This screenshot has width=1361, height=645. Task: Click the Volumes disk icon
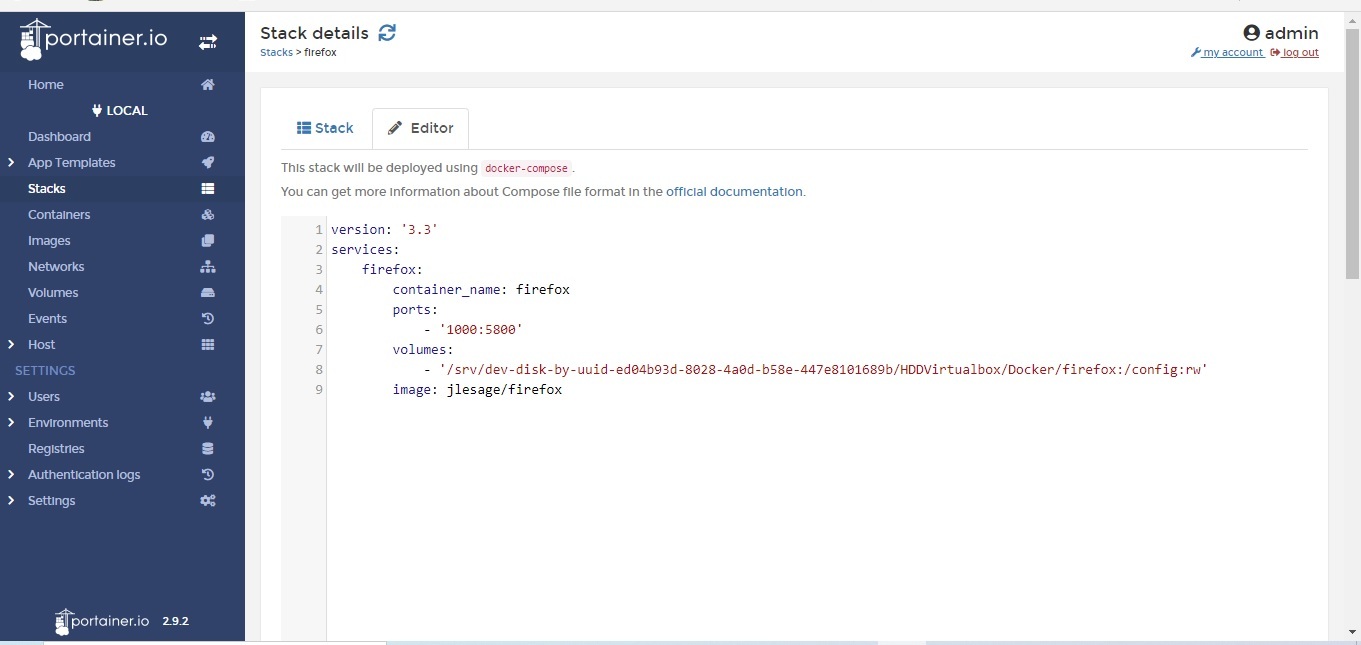click(x=208, y=293)
